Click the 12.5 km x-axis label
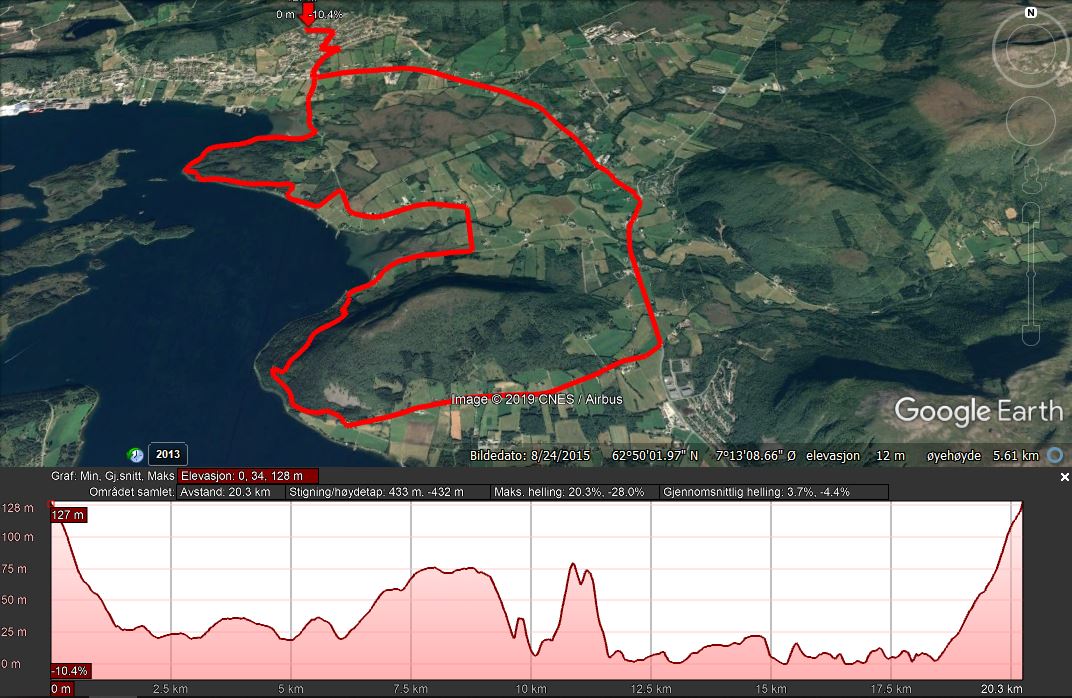 click(x=651, y=689)
